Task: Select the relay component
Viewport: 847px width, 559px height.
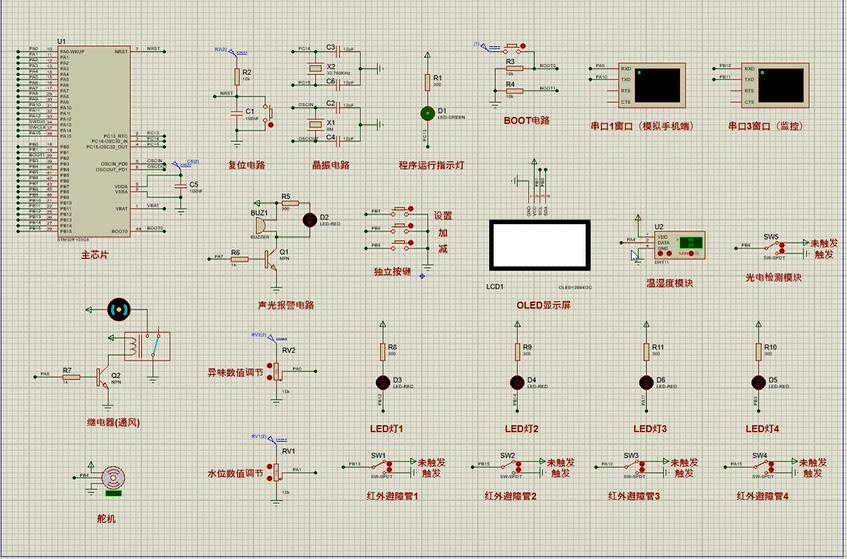Action: [147, 346]
